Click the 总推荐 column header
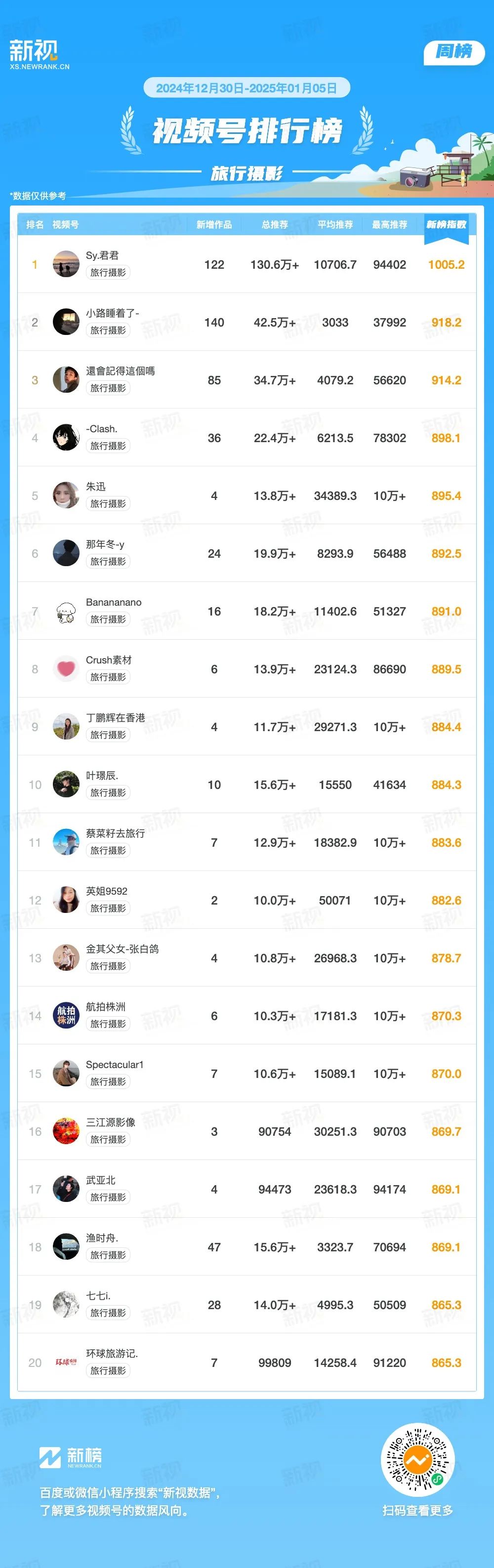Viewport: 494px width, 1568px height. [x=274, y=225]
